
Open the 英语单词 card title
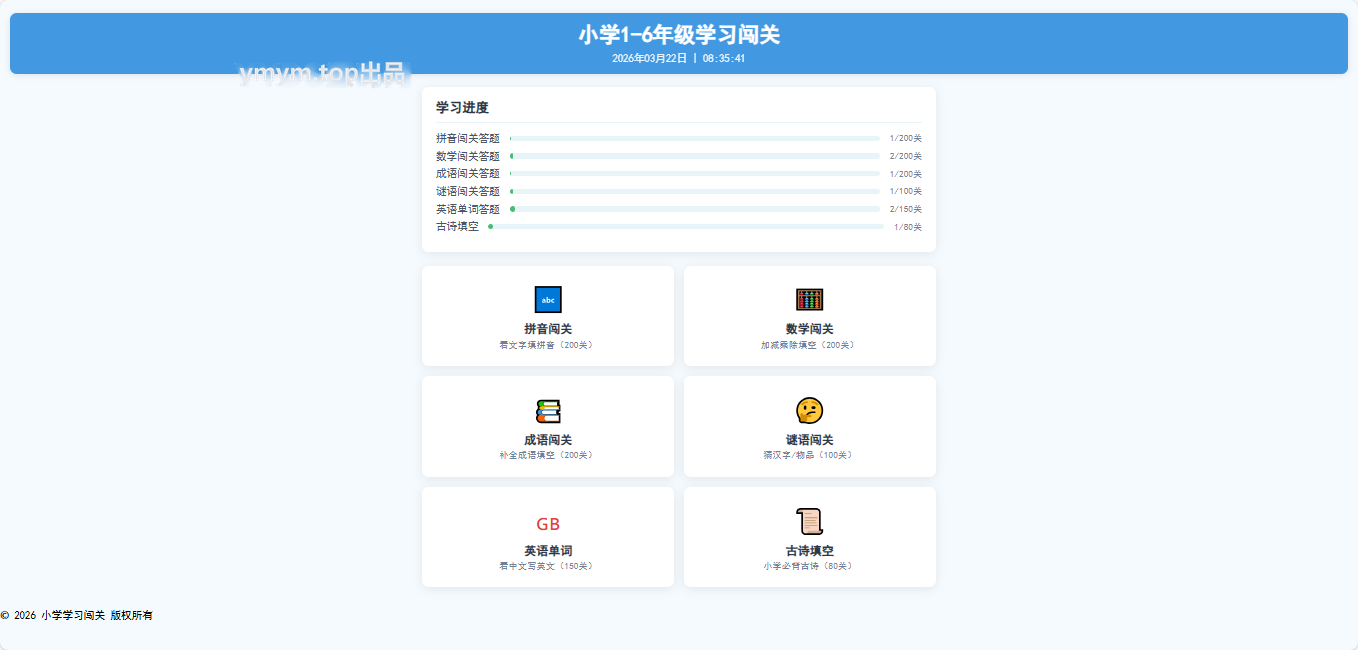coord(548,551)
